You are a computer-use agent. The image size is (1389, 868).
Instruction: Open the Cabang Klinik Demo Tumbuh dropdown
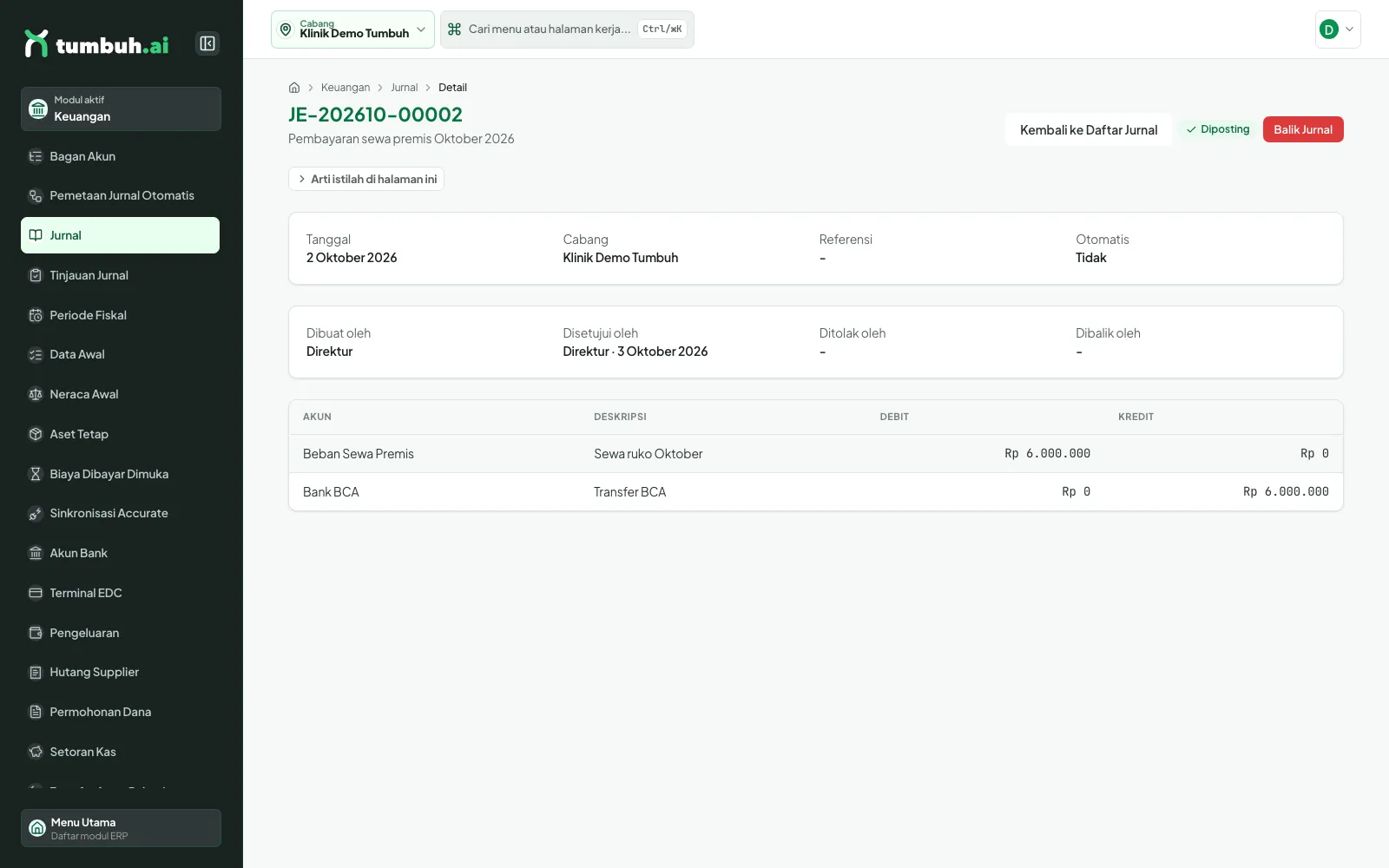tap(352, 30)
